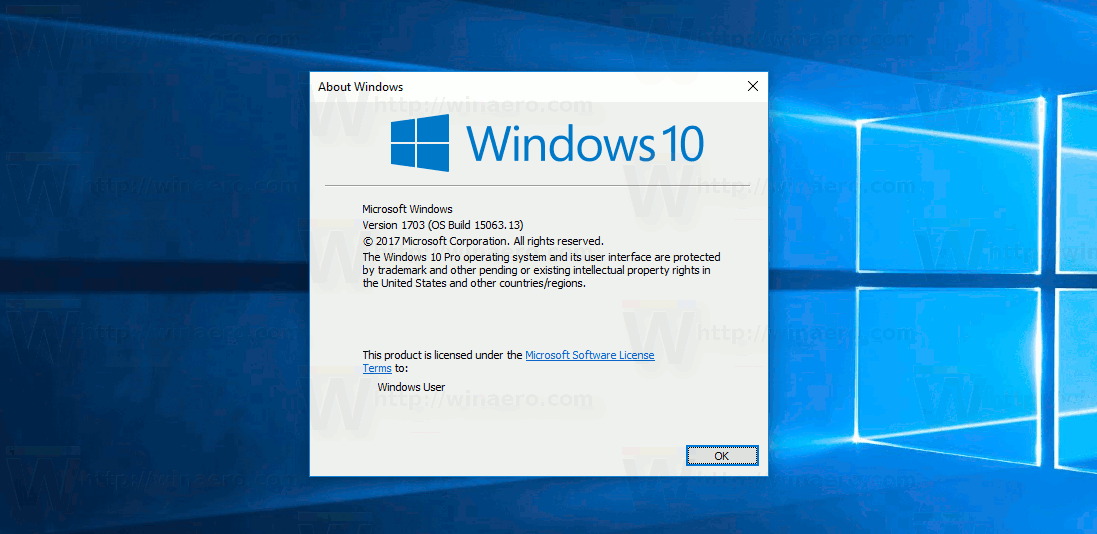Screen dimensions: 1097x534
Task: Click the Windows 10 wordmark text
Action: click(586, 143)
